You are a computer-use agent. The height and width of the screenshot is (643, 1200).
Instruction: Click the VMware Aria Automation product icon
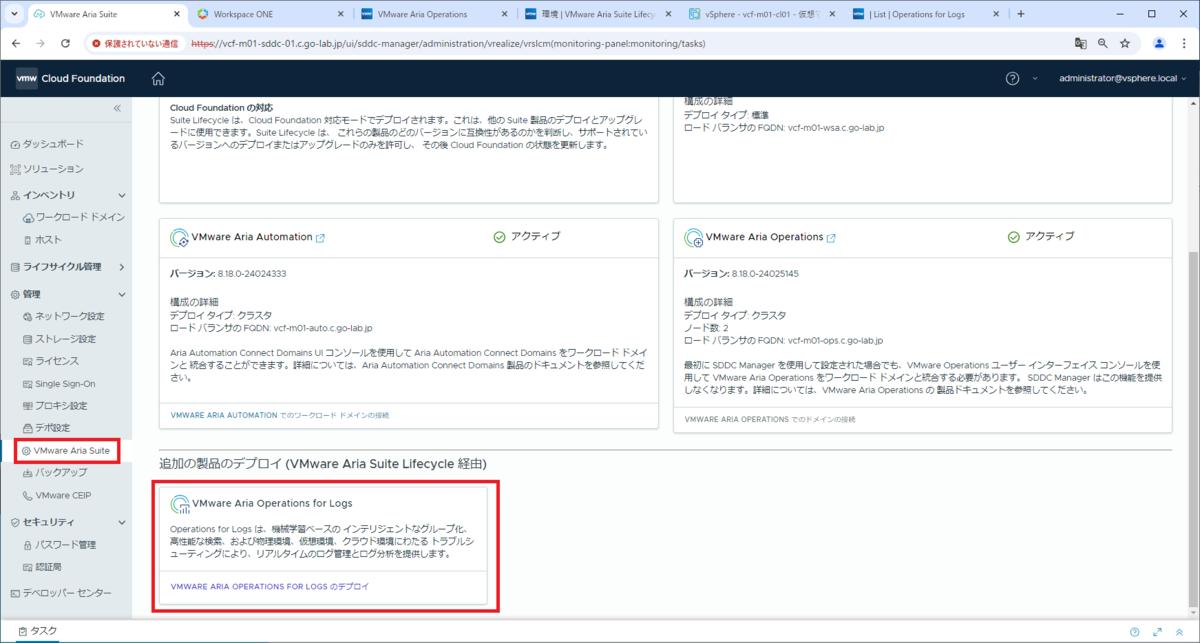pos(179,238)
